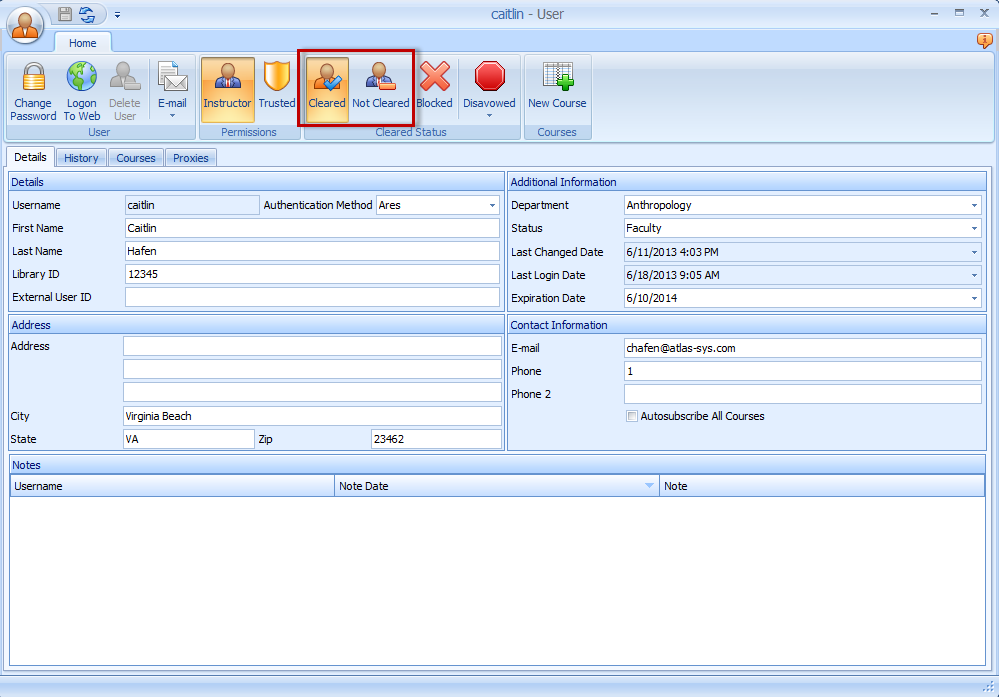The height and width of the screenshot is (697, 999).
Task: Mark the user as Blocked
Action: click(434, 85)
